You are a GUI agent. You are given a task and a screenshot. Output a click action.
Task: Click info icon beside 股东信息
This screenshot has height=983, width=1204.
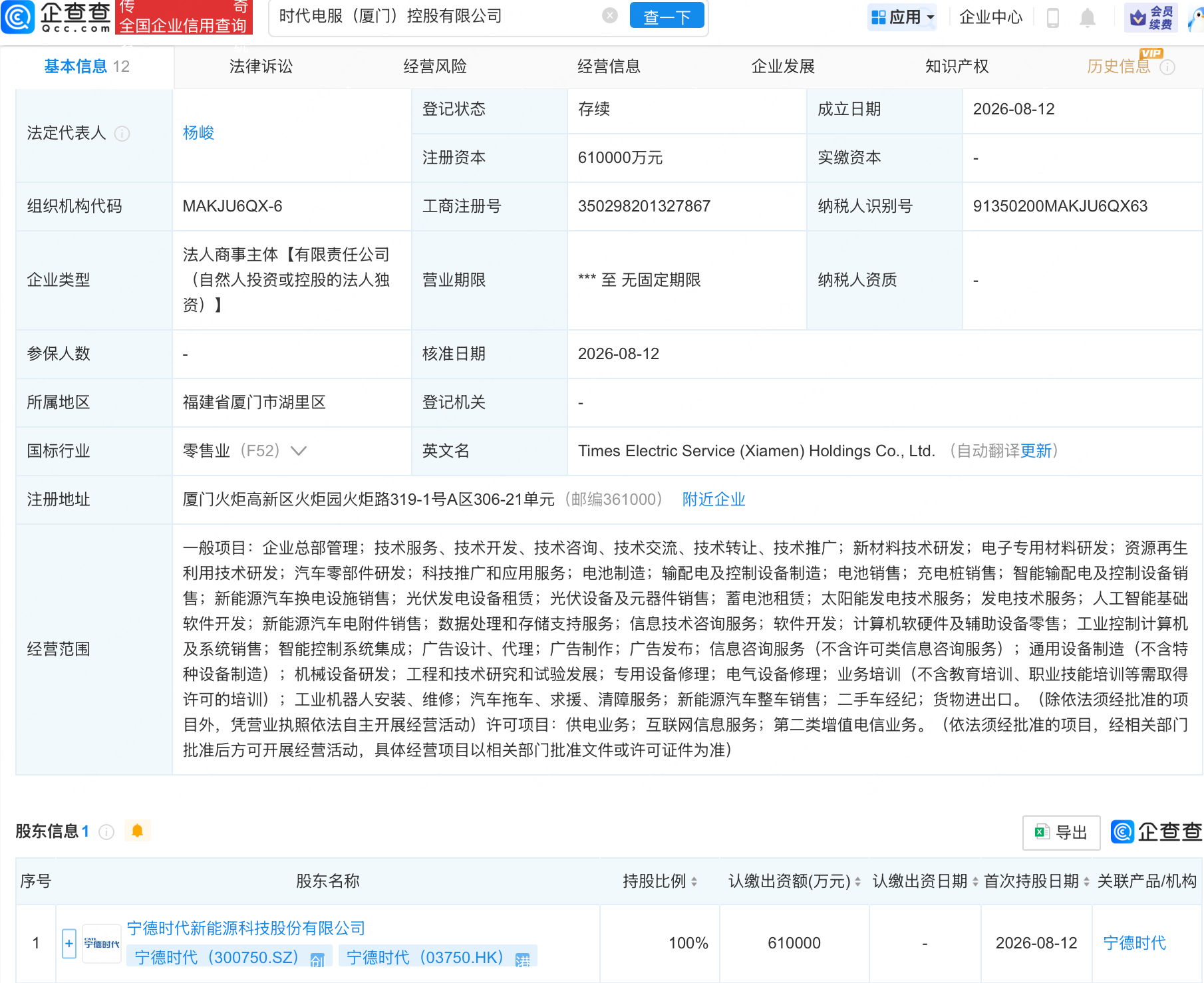pos(106,832)
